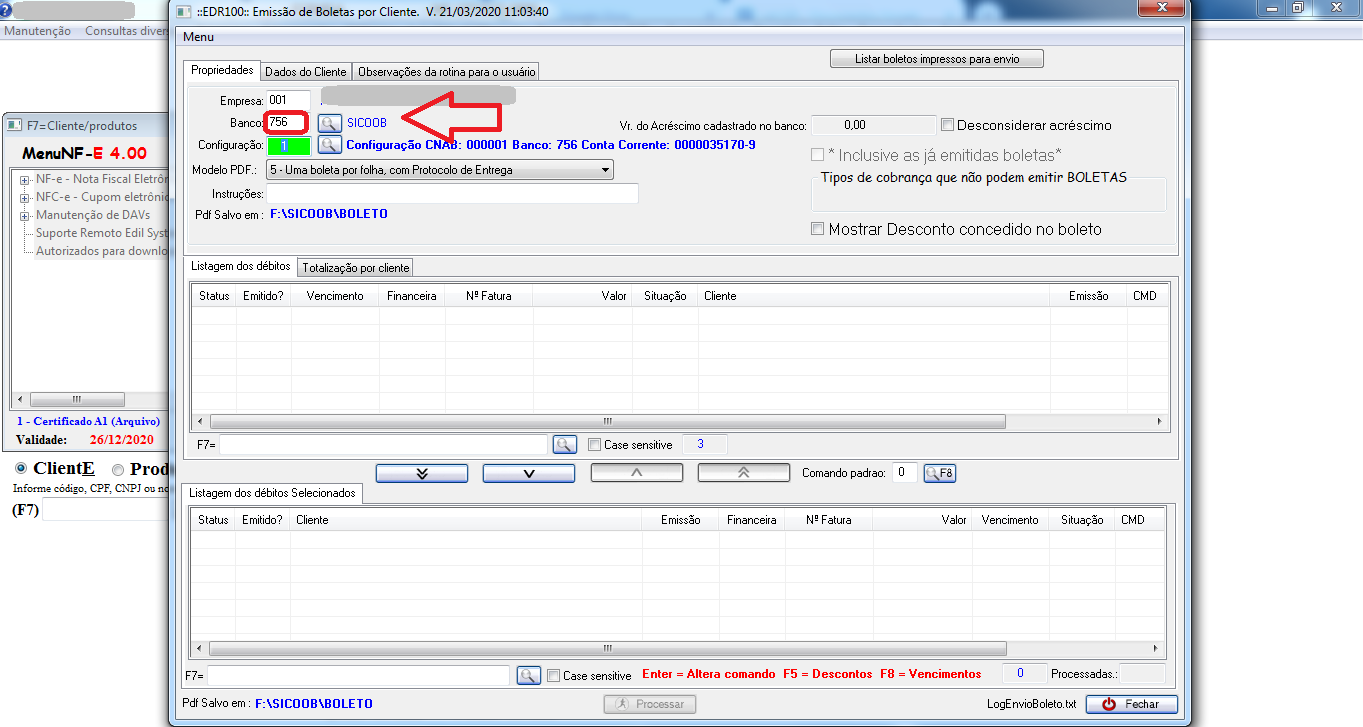The image size is (1363, 727).
Task: Toggle upper Case sensitive checkbox
Action: (x=595, y=445)
